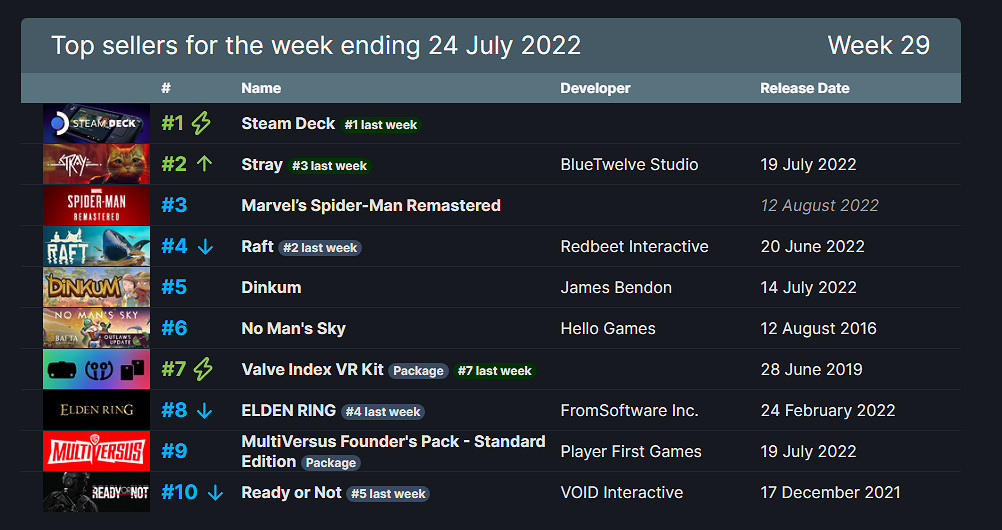
Task: Click the Hello Games developer link
Action: [608, 328]
